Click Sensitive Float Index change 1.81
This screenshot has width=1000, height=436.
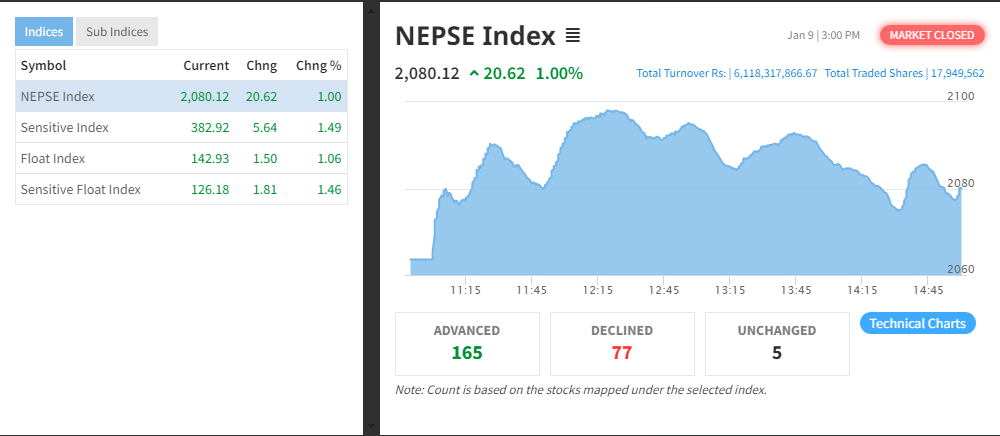(265, 189)
